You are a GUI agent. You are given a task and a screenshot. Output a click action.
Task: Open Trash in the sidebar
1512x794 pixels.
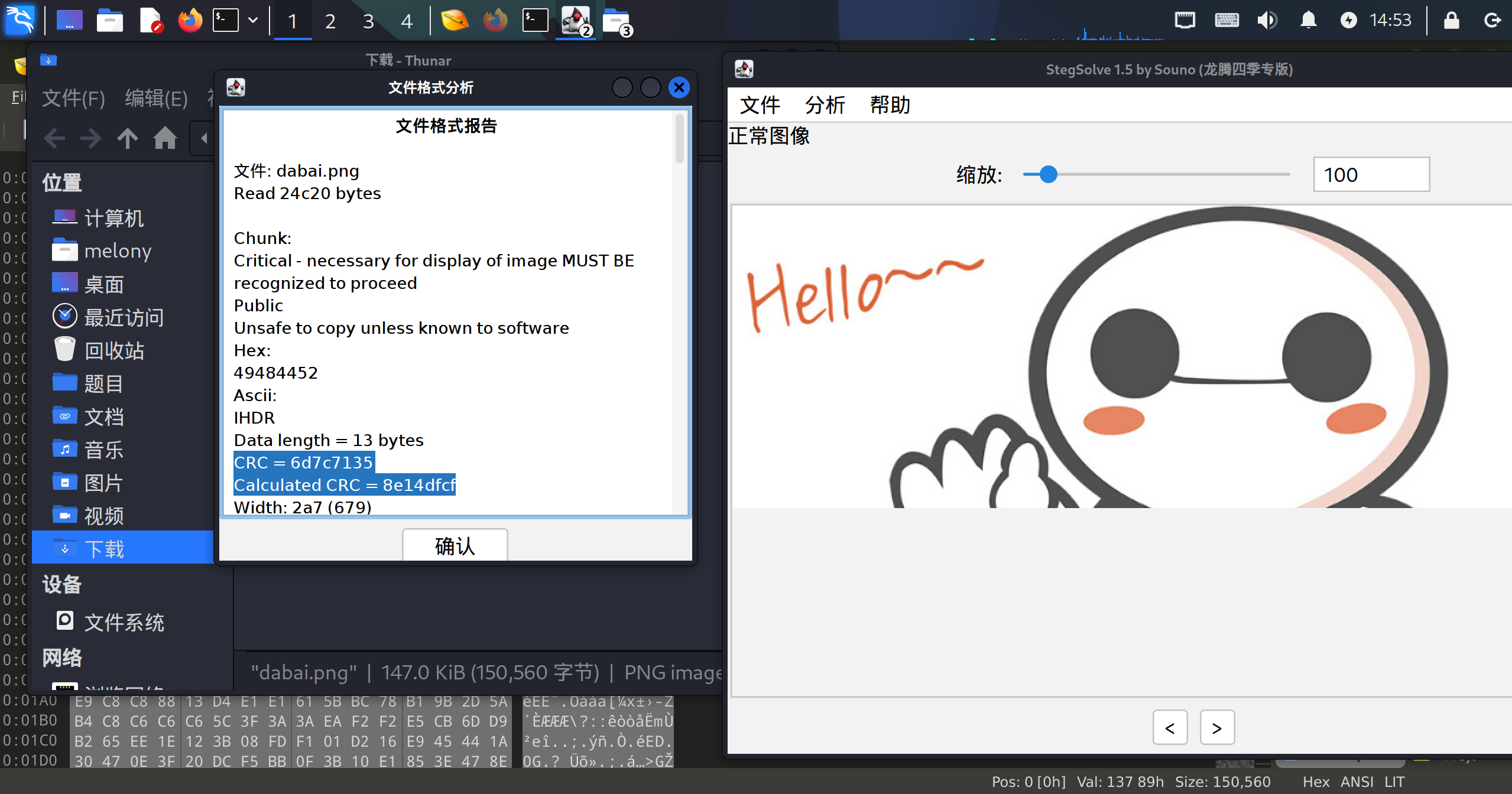coord(114,350)
